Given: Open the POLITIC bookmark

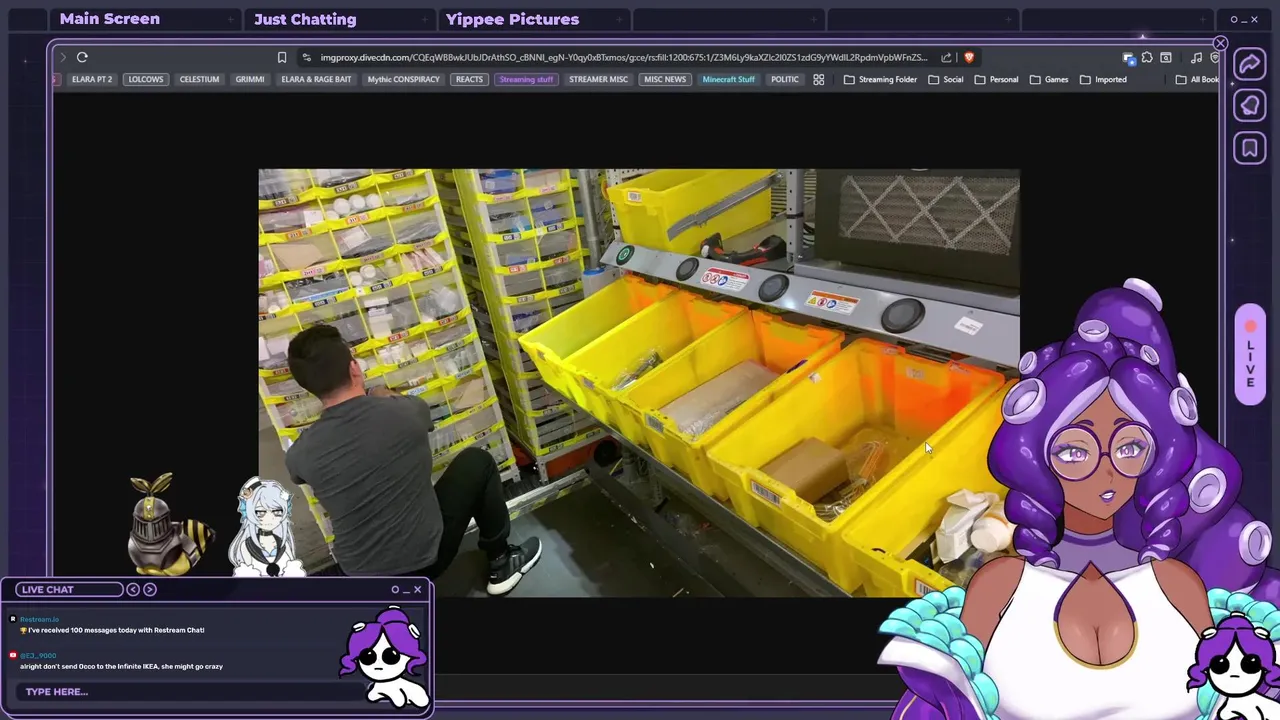Looking at the screenshot, I should (x=785, y=79).
